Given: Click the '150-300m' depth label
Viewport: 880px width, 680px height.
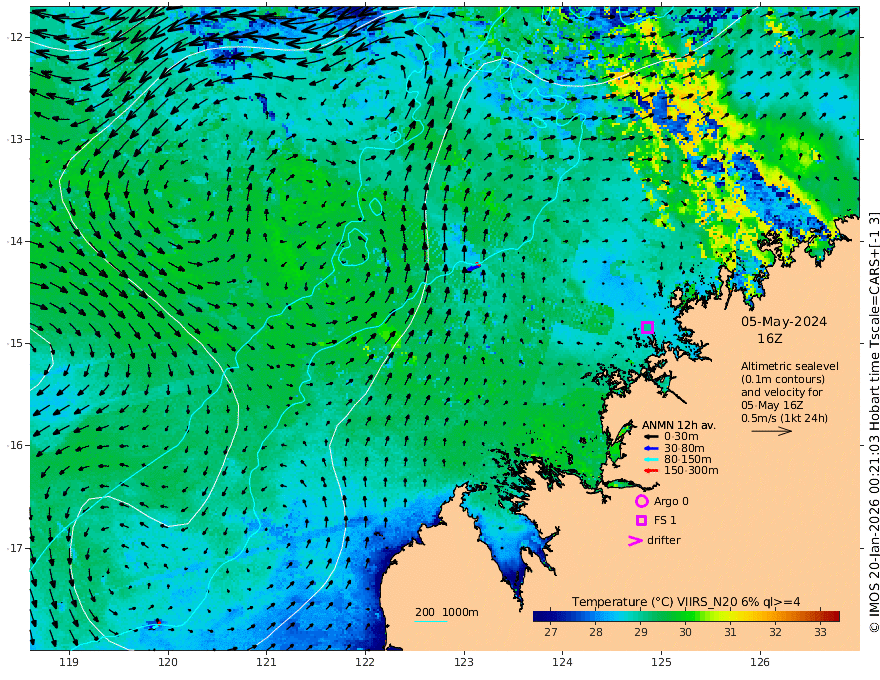Looking at the screenshot, I should 691,471.
